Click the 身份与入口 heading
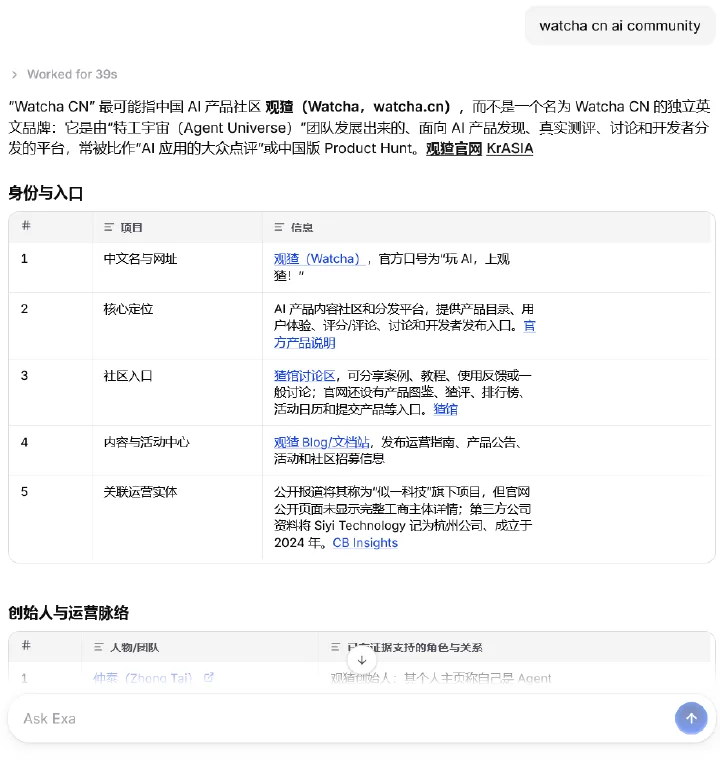The width and height of the screenshot is (720, 773). tap(45, 193)
